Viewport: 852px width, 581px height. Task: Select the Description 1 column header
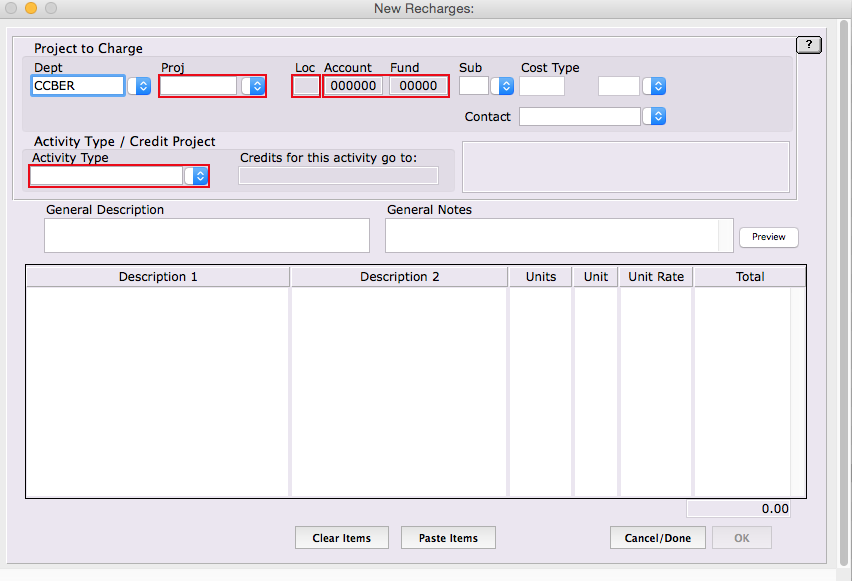click(158, 277)
